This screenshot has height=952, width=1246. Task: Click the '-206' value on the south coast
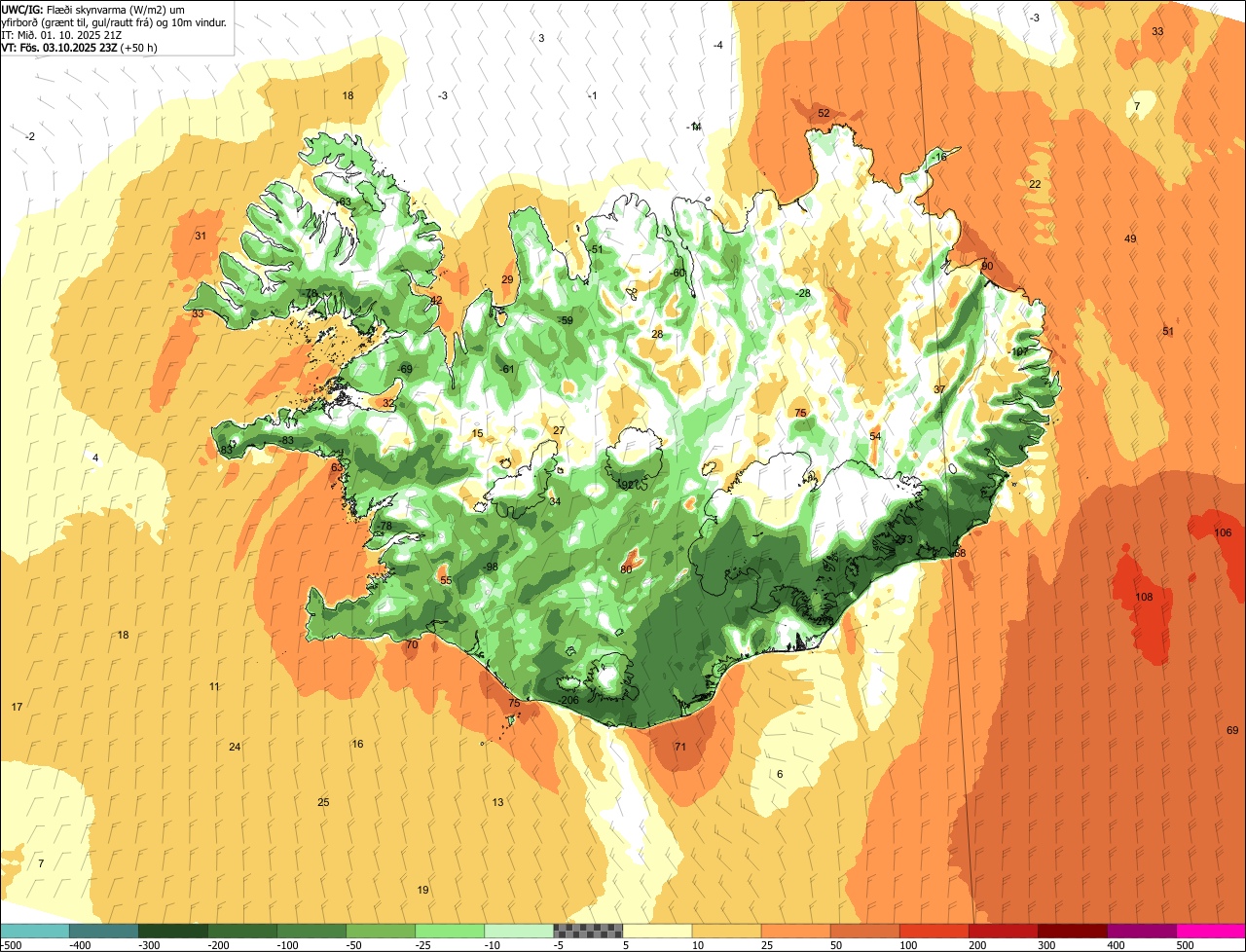pos(569,700)
